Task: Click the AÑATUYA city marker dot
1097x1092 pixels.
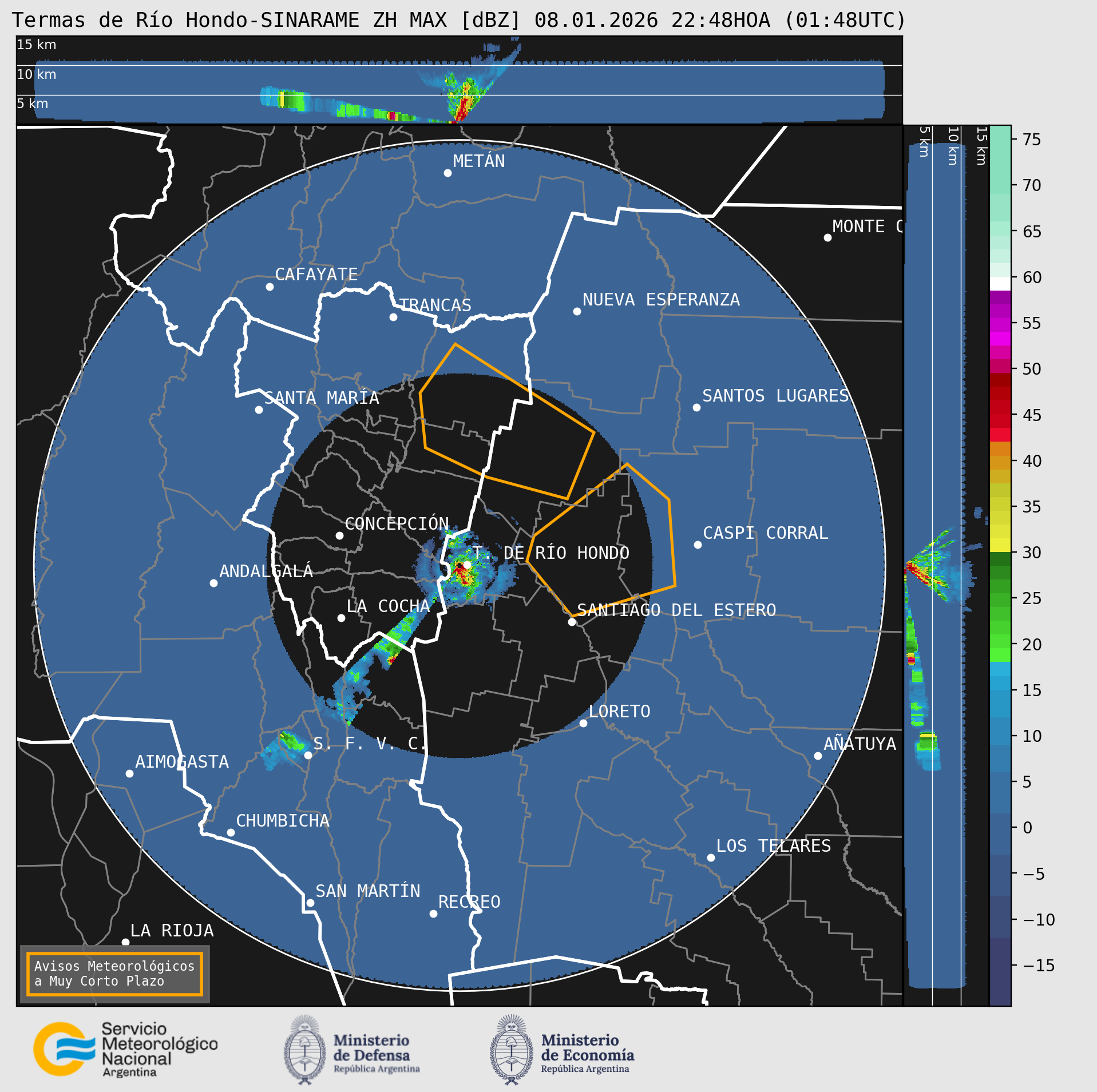Action: point(818,756)
